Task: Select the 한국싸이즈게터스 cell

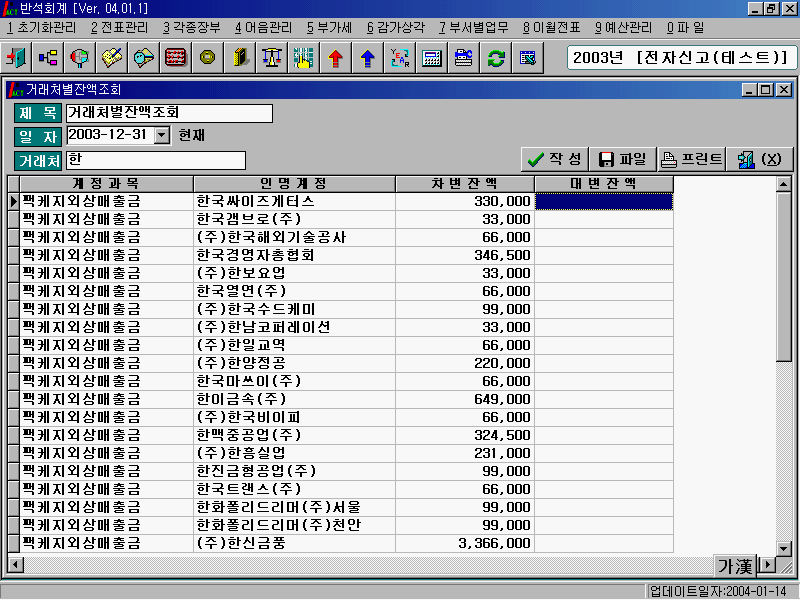Action: pos(294,202)
